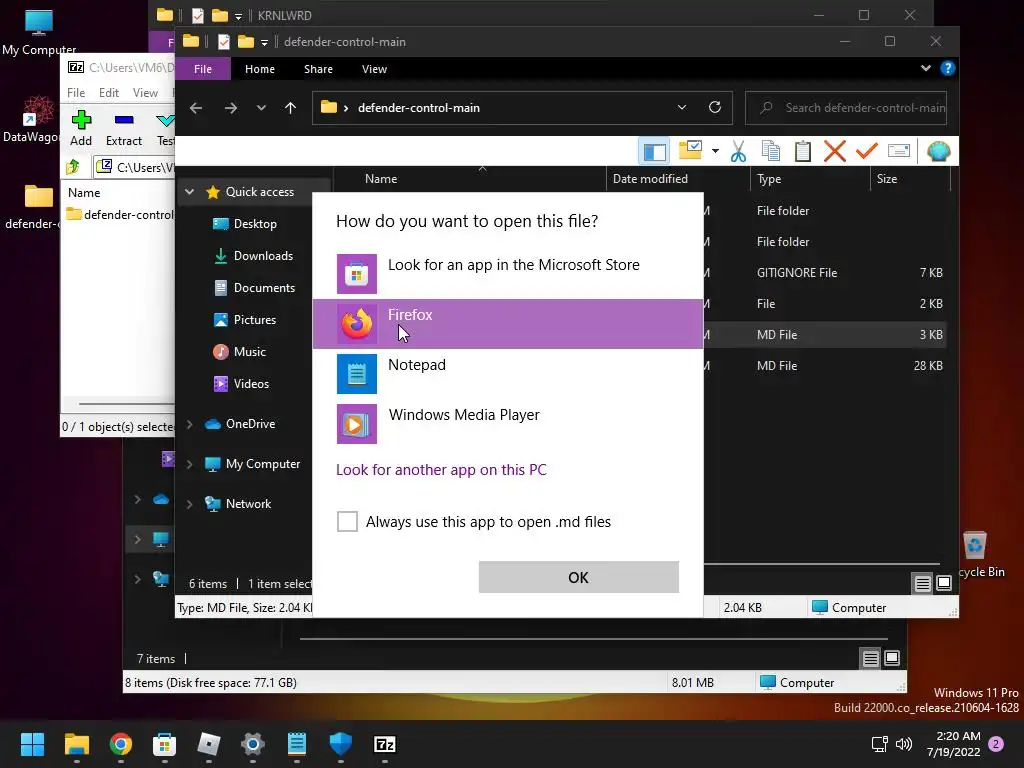Select Notepad in the open-with list
Screen dimensions: 1024x768
point(507,374)
